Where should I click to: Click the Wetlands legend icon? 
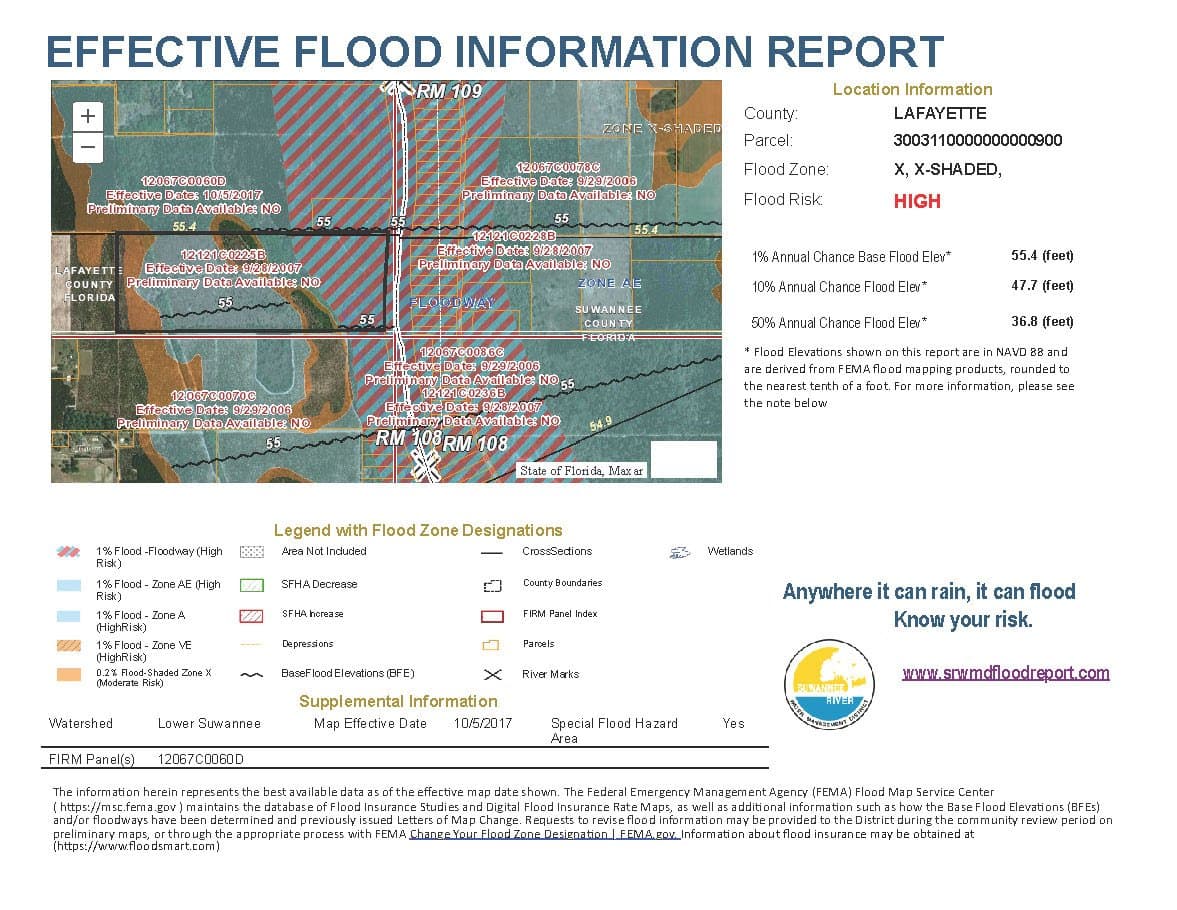tap(681, 552)
